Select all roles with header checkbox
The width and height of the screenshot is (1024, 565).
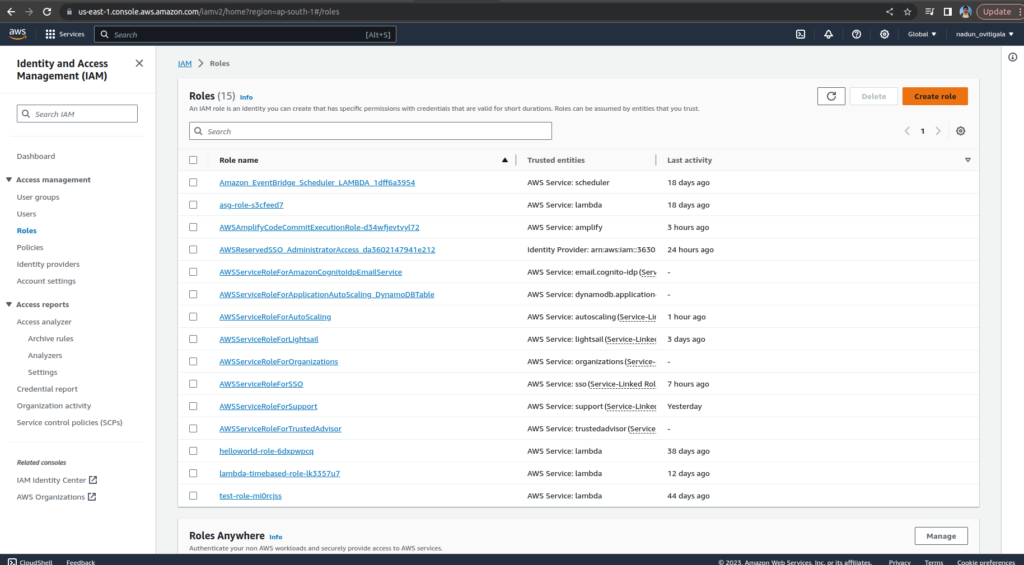[193, 160]
